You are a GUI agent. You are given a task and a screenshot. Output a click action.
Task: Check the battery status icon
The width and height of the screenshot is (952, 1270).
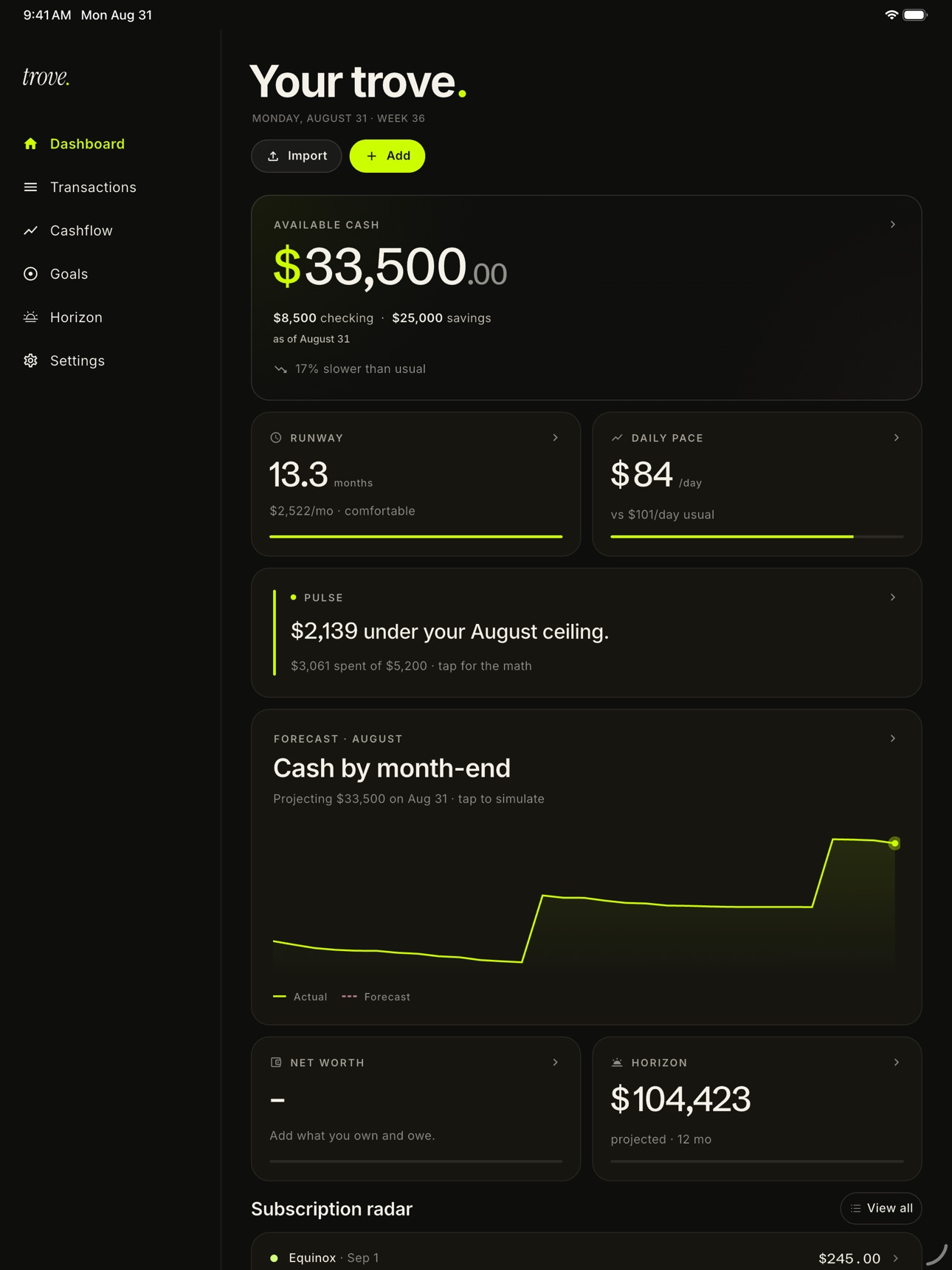915,15
